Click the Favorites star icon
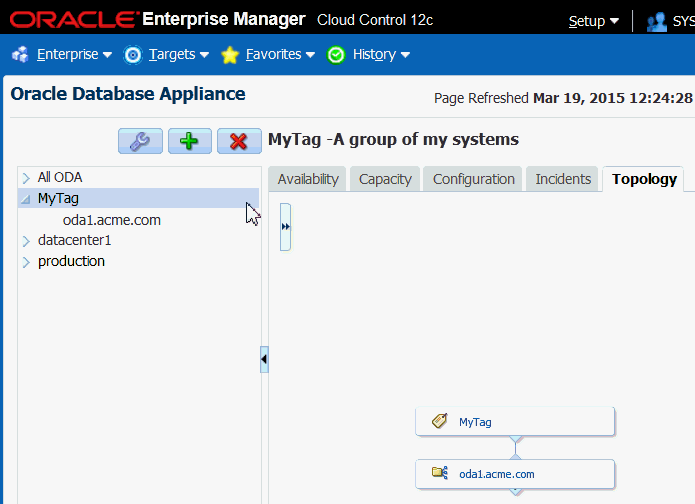 tap(230, 55)
